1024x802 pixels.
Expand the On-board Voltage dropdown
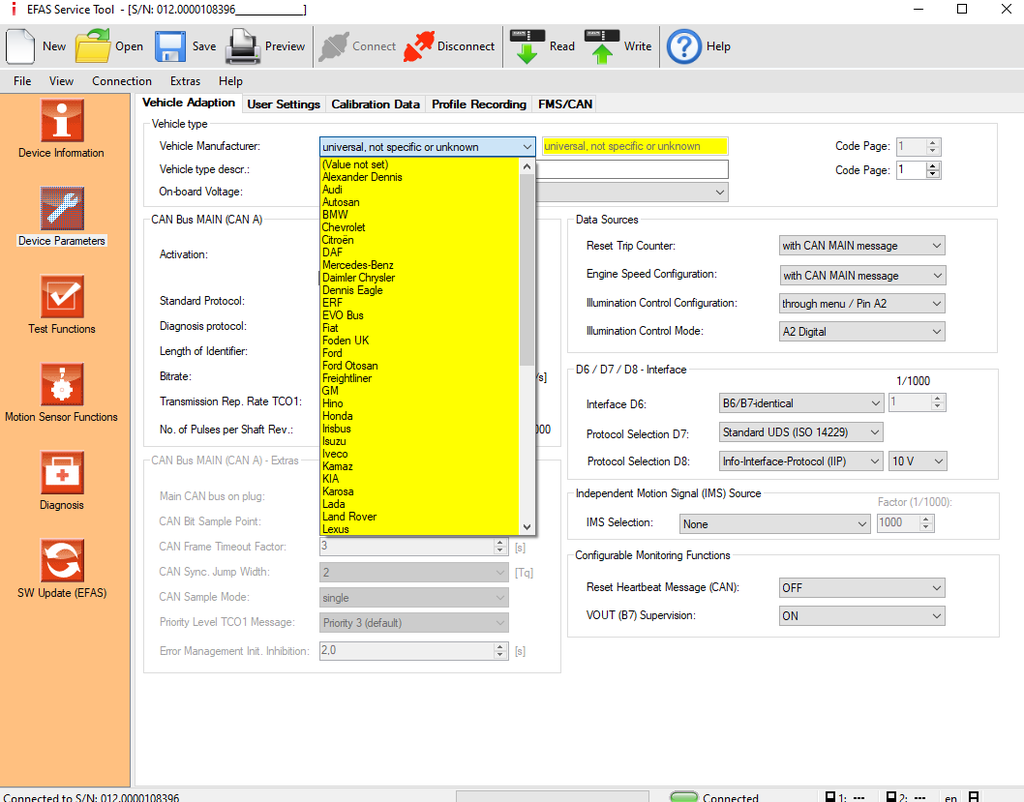click(720, 192)
